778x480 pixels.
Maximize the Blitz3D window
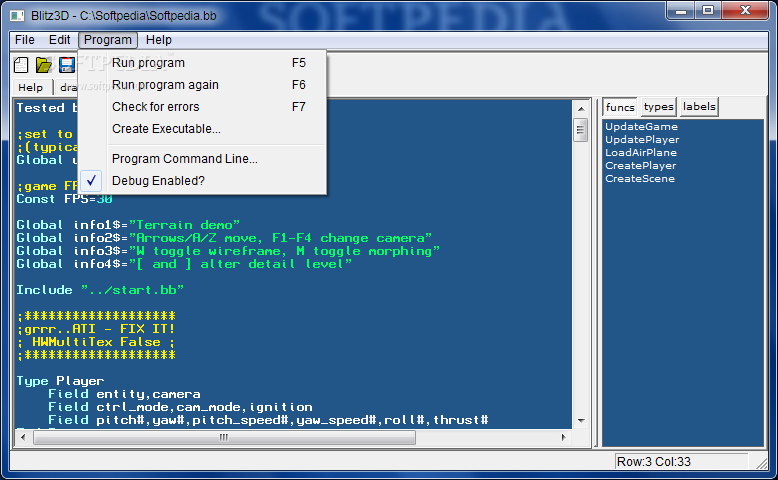[x=708, y=10]
